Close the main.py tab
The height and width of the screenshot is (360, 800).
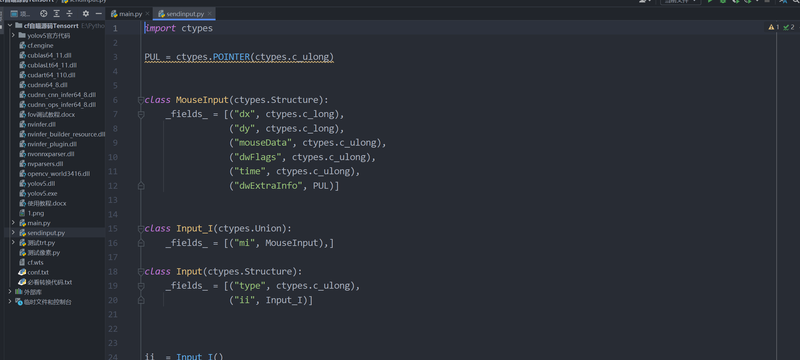(147, 14)
